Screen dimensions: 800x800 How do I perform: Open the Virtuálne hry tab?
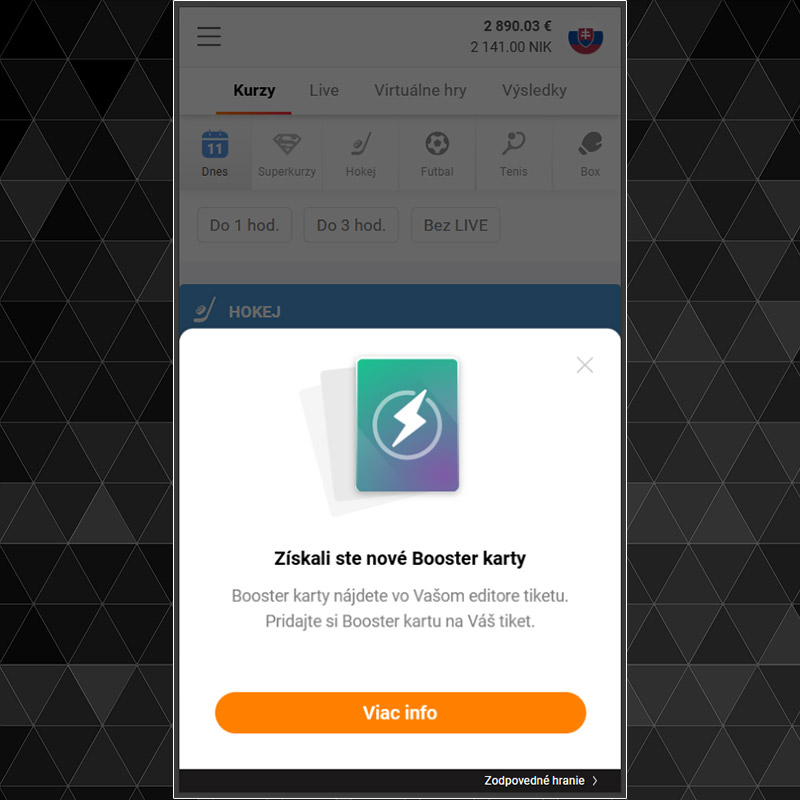(420, 90)
